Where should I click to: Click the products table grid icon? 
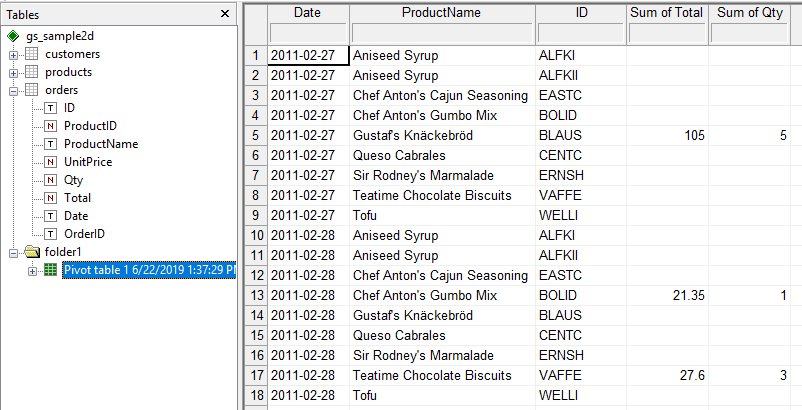(31, 72)
